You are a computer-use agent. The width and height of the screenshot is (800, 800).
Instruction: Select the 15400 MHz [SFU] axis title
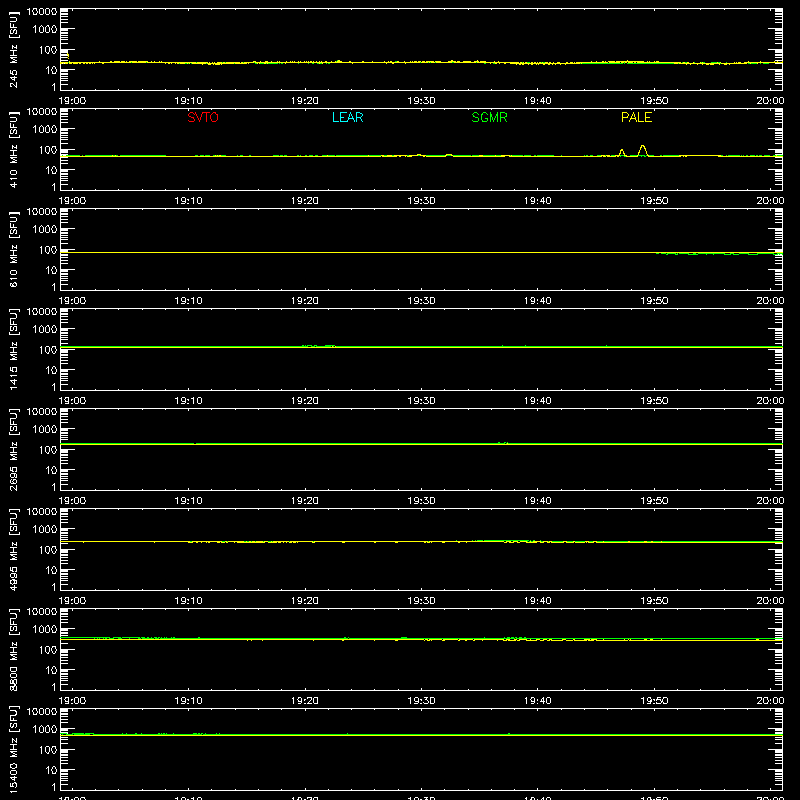(x=13, y=749)
